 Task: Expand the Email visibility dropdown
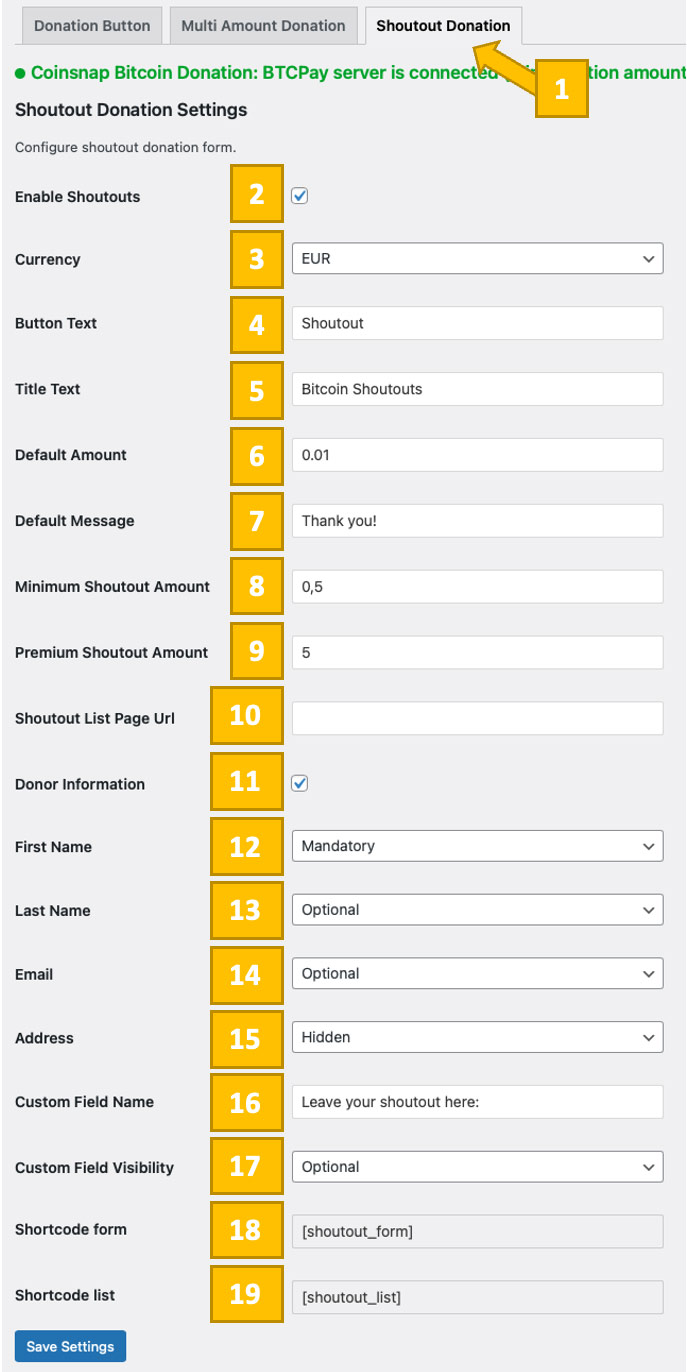click(477, 973)
